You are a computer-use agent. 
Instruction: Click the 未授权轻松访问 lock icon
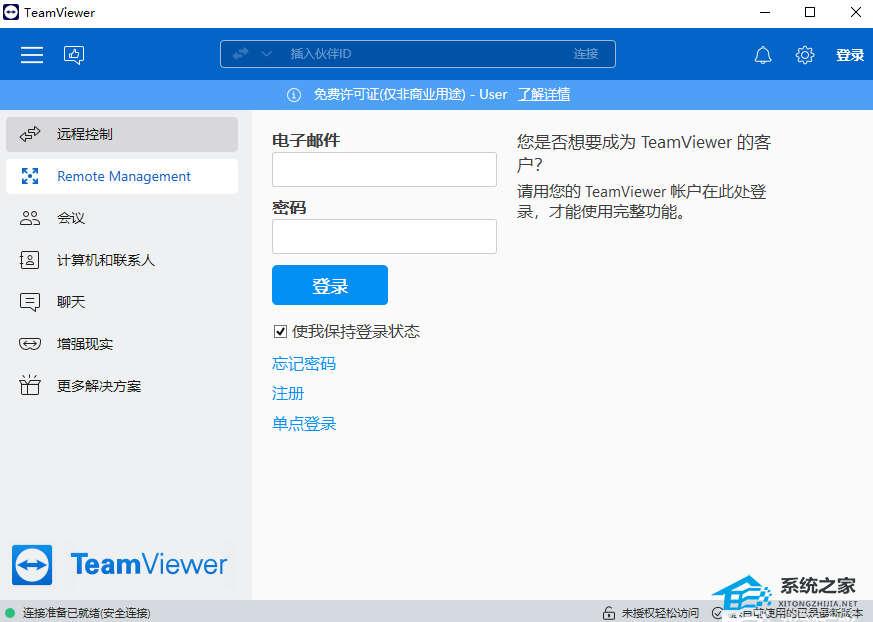(x=609, y=613)
